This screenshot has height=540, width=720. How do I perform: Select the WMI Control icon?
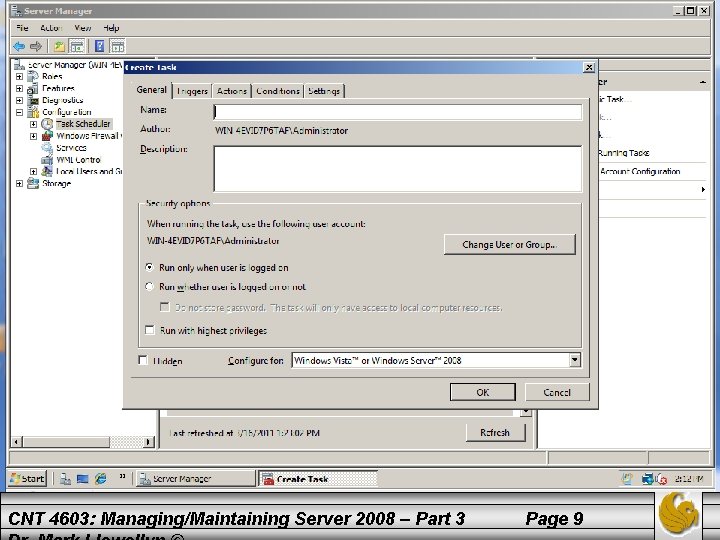[x=47, y=160]
